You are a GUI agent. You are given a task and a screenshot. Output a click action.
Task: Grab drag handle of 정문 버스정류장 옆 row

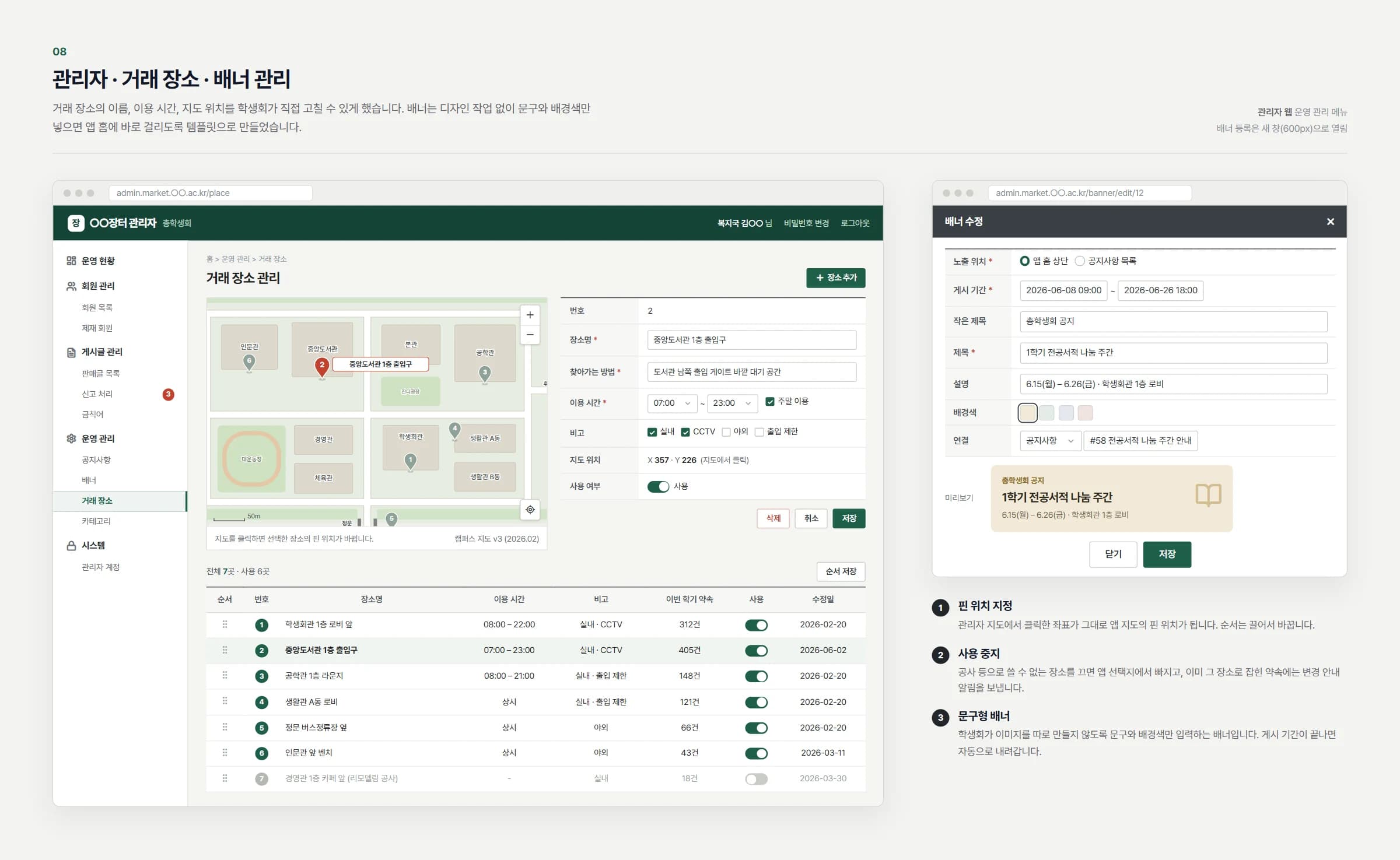coord(225,727)
